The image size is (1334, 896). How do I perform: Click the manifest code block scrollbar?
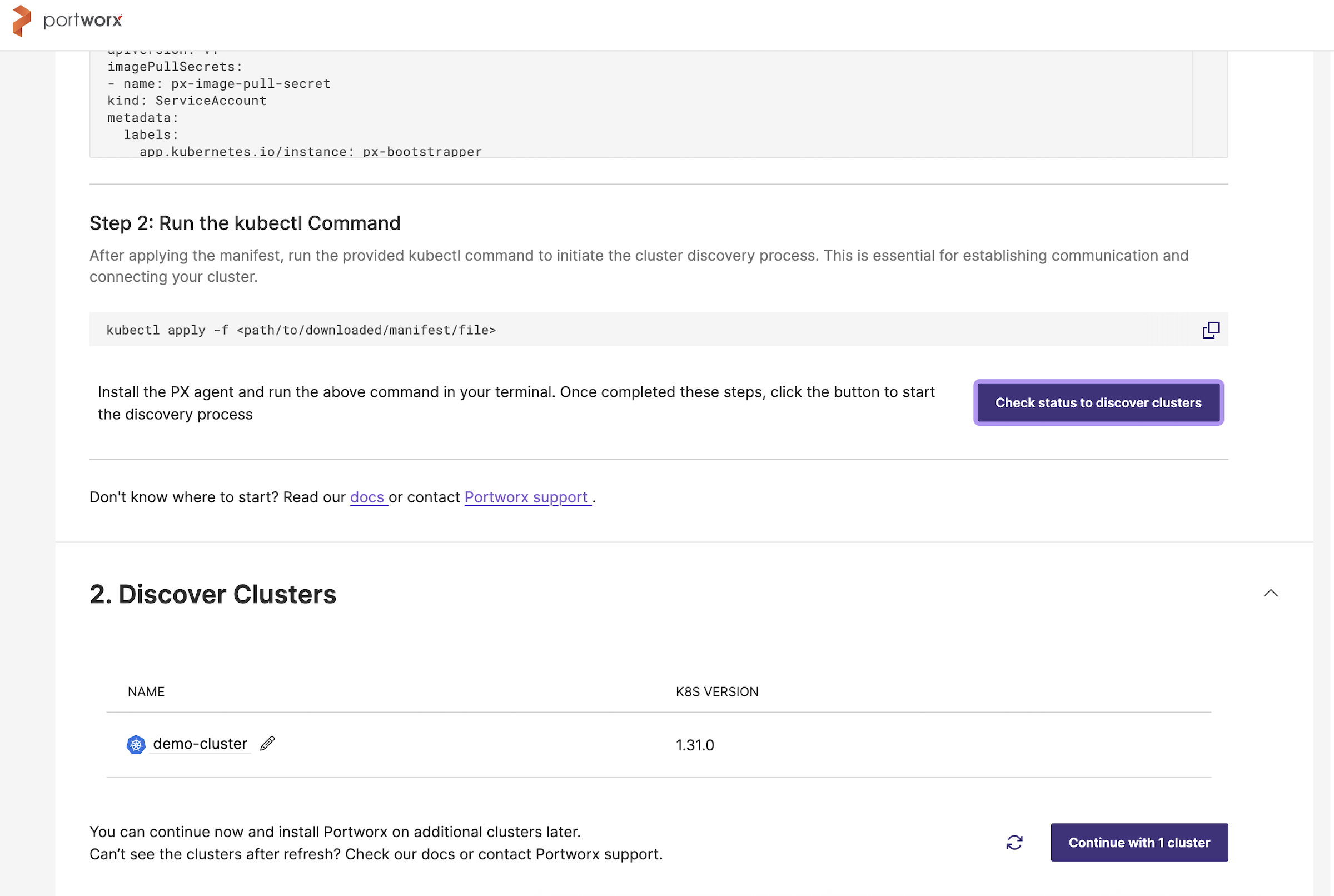pos(1209,103)
